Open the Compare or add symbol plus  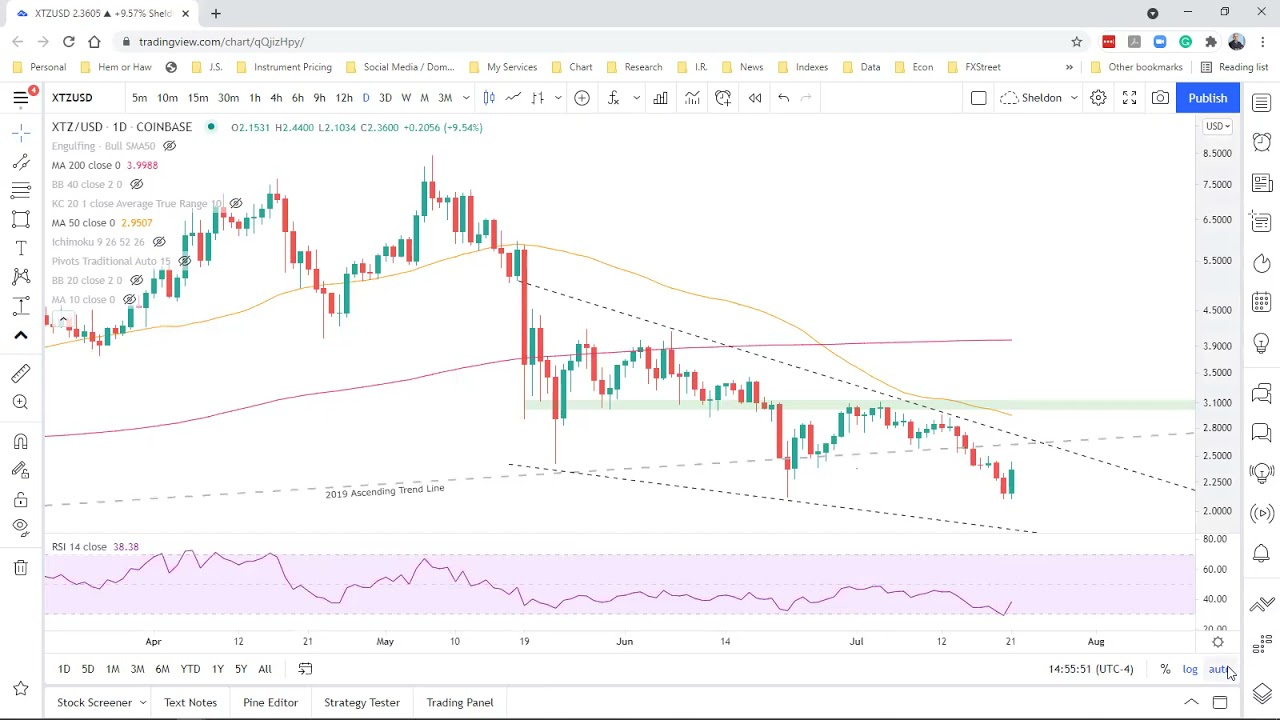coord(582,97)
